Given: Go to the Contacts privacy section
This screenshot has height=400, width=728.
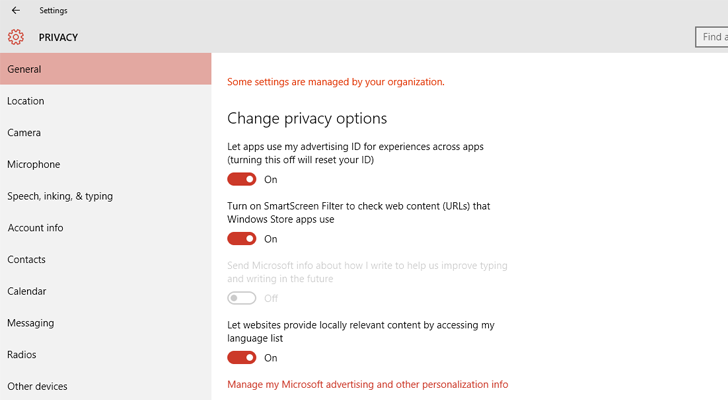Looking at the screenshot, I should point(105,259).
